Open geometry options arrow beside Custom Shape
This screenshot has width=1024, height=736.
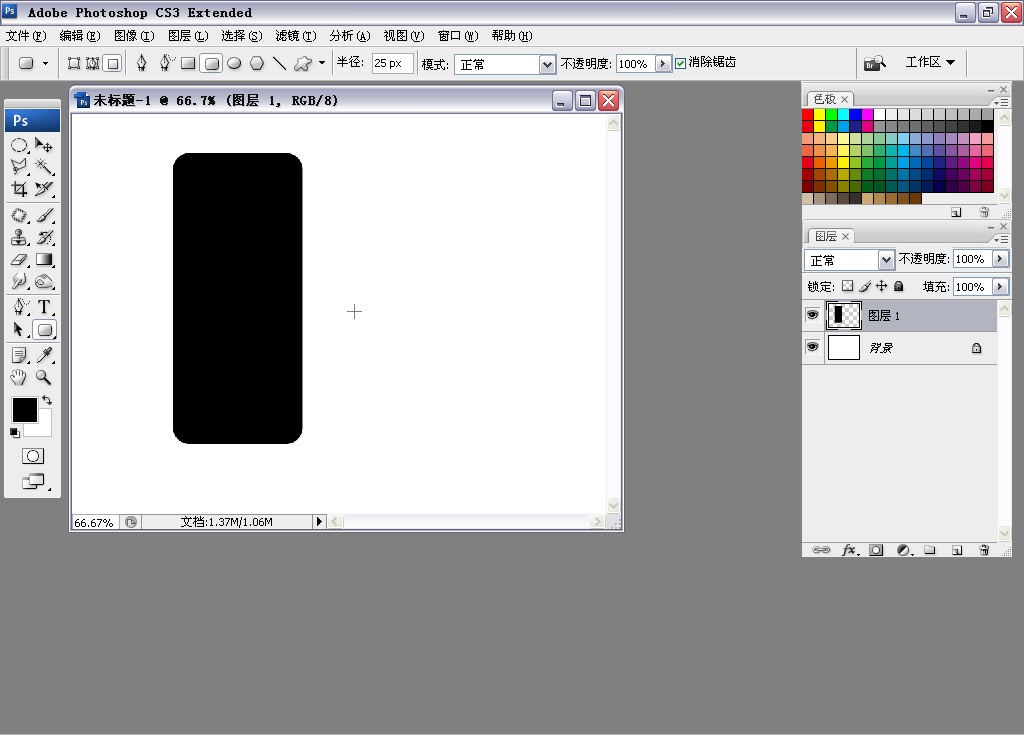[x=321, y=63]
